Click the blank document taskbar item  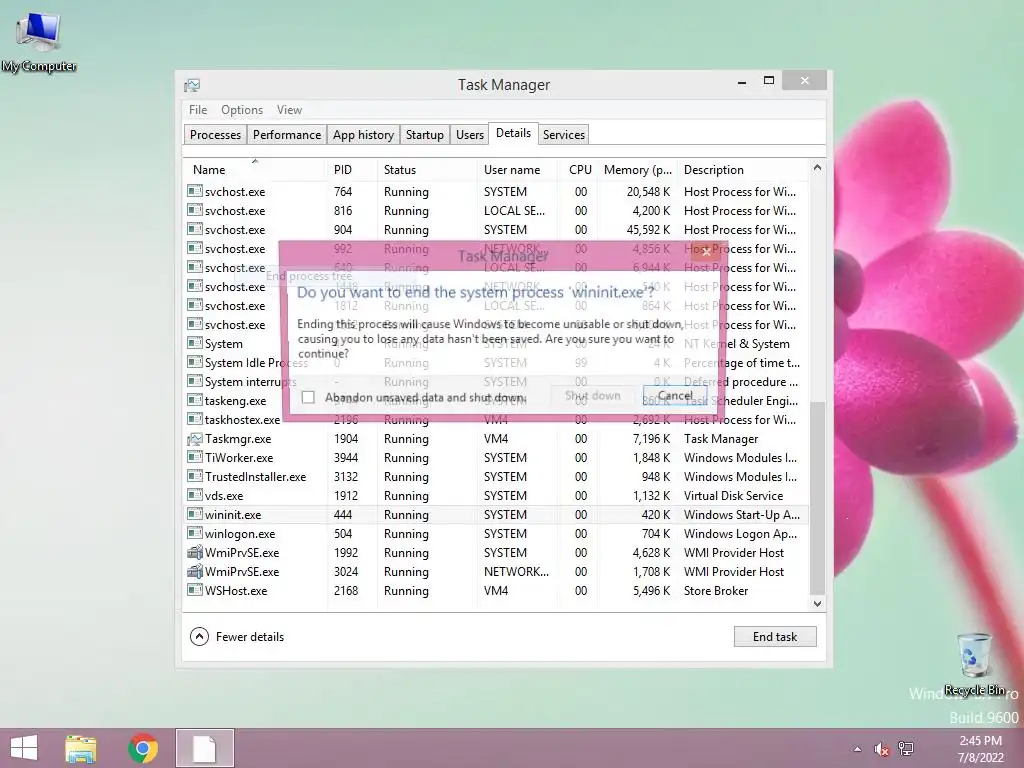[204, 748]
